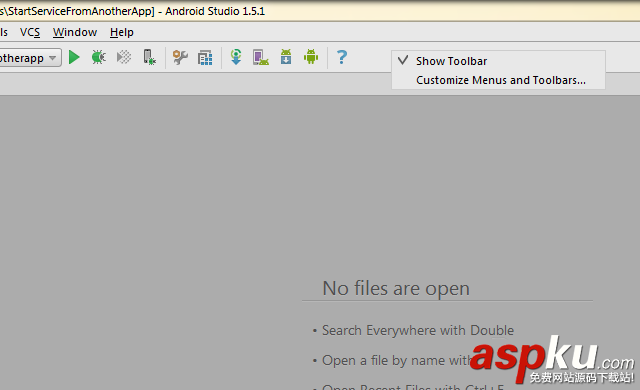Image resolution: width=640 pixels, height=390 pixels.
Task: Open the VCS menu
Action: 30,32
